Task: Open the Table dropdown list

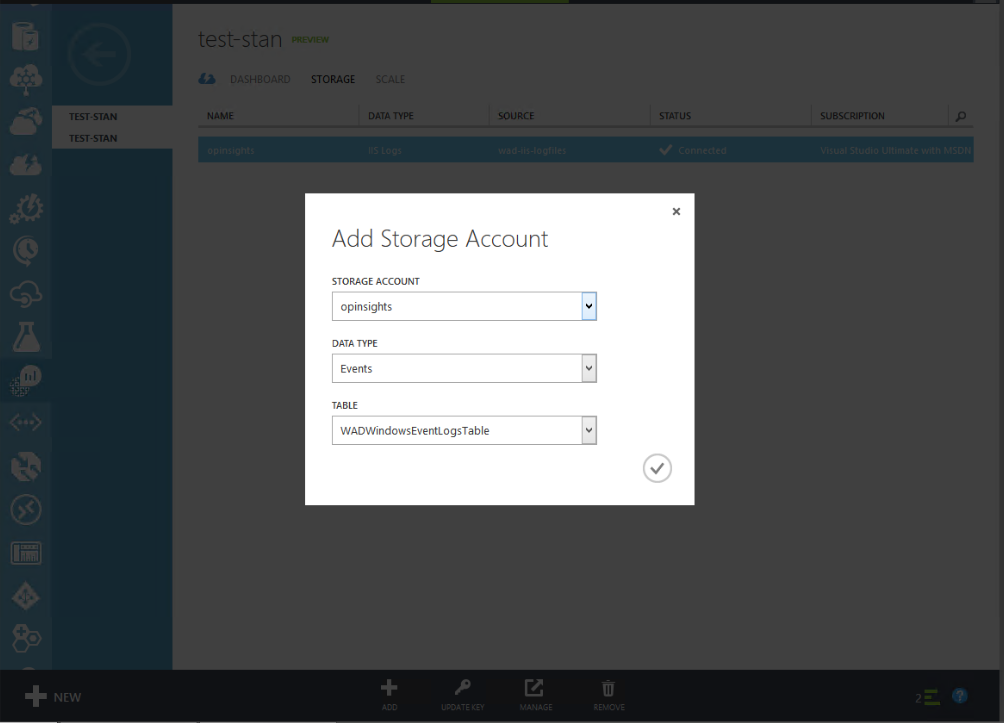Action: (589, 430)
